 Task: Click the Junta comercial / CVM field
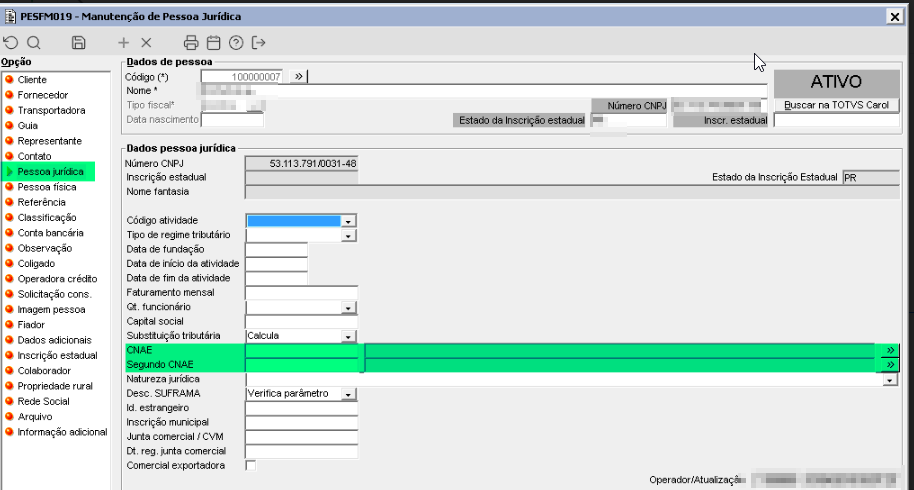pyautogui.click(x=301, y=437)
